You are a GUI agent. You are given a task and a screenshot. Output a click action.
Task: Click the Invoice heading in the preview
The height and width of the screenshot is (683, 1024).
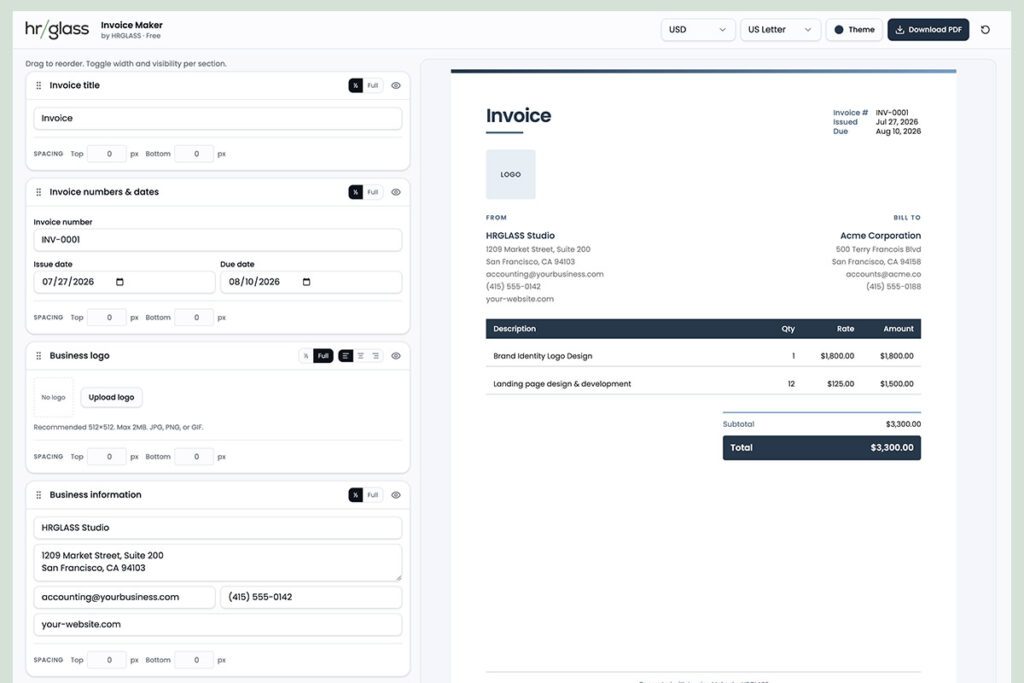519,116
